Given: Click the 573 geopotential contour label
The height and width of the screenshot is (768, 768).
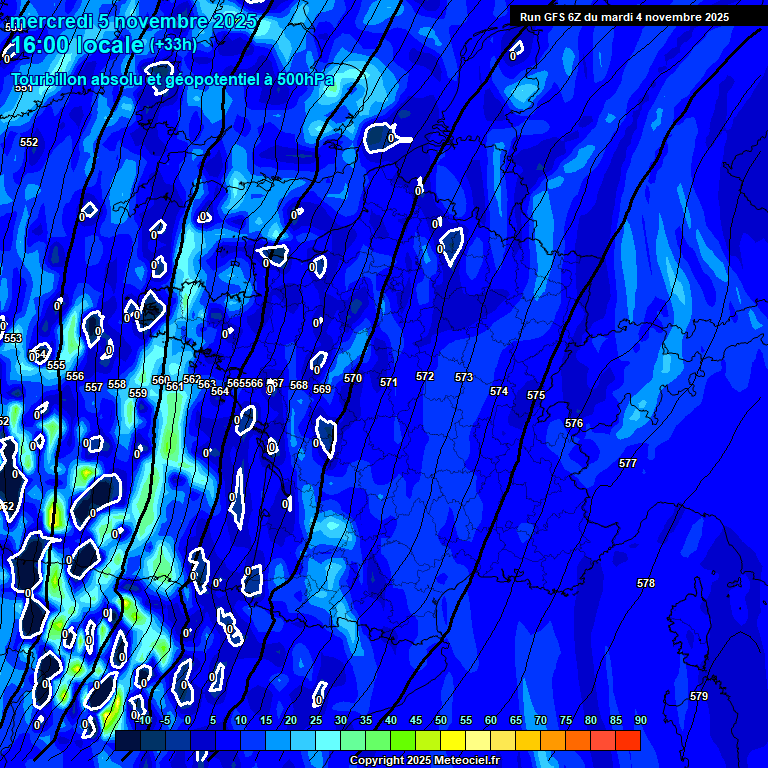Looking at the screenshot, I should pyautogui.click(x=464, y=378).
